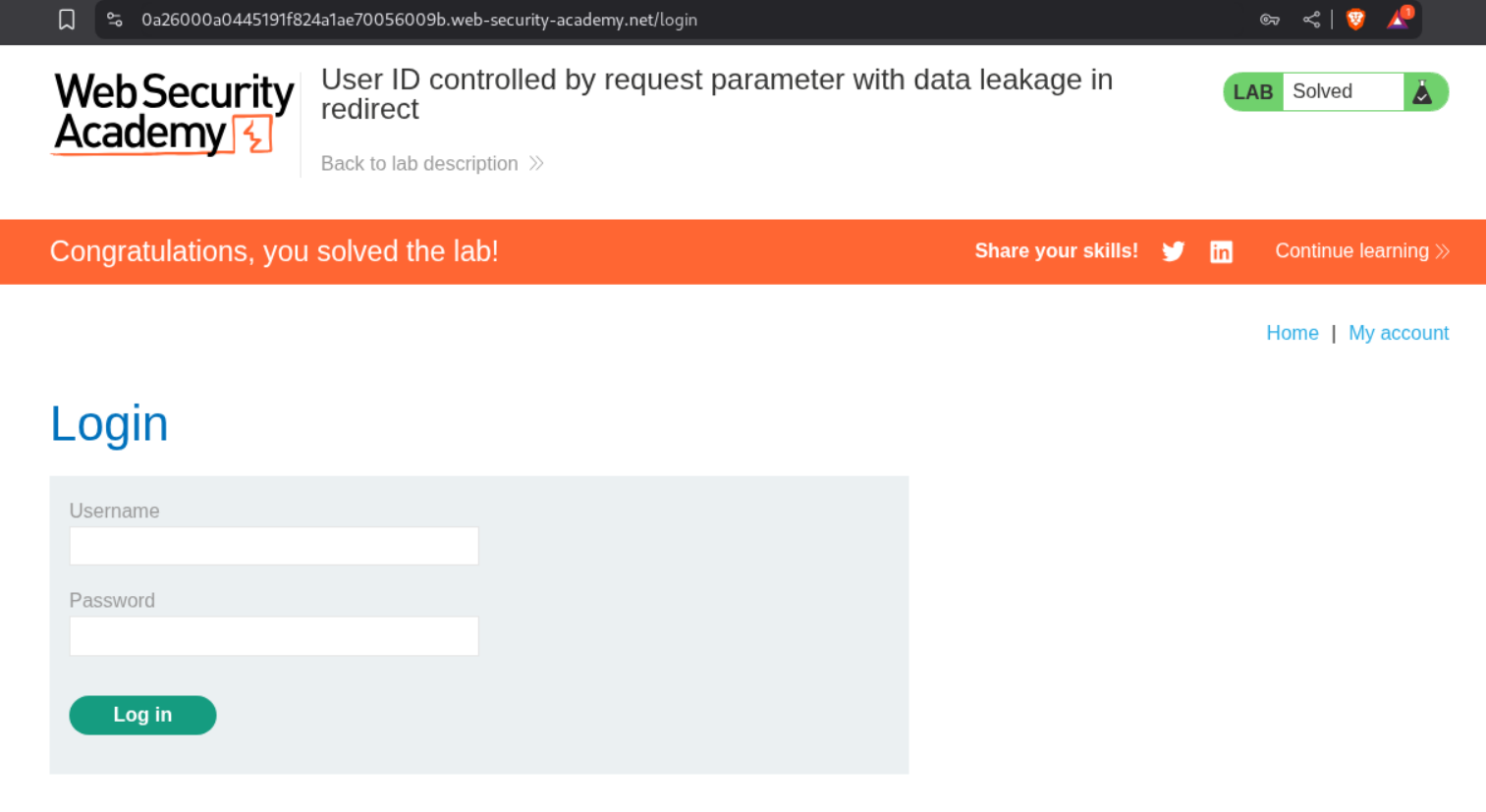Select the URL in the address bar
This screenshot has width=1486, height=812.
pos(419,20)
